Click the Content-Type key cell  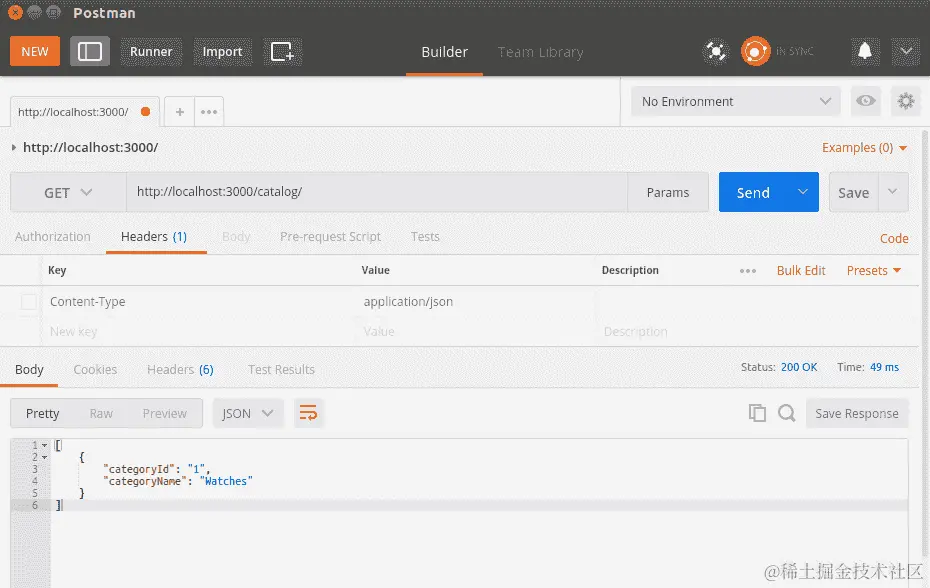tap(199, 301)
